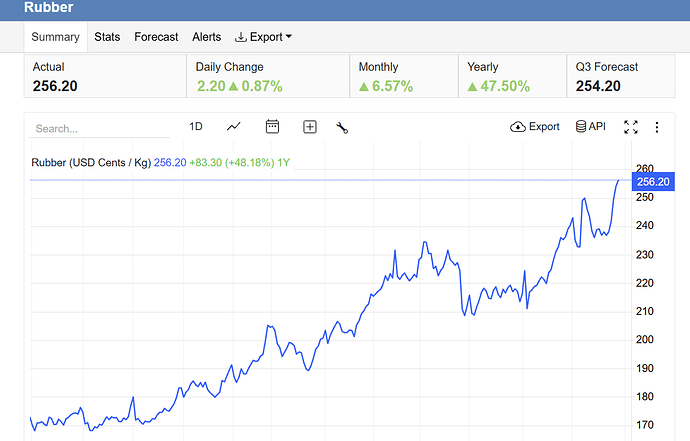Click the 170 axis label
The width and height of the screenshot is (690, 441).
coord(645,425)
